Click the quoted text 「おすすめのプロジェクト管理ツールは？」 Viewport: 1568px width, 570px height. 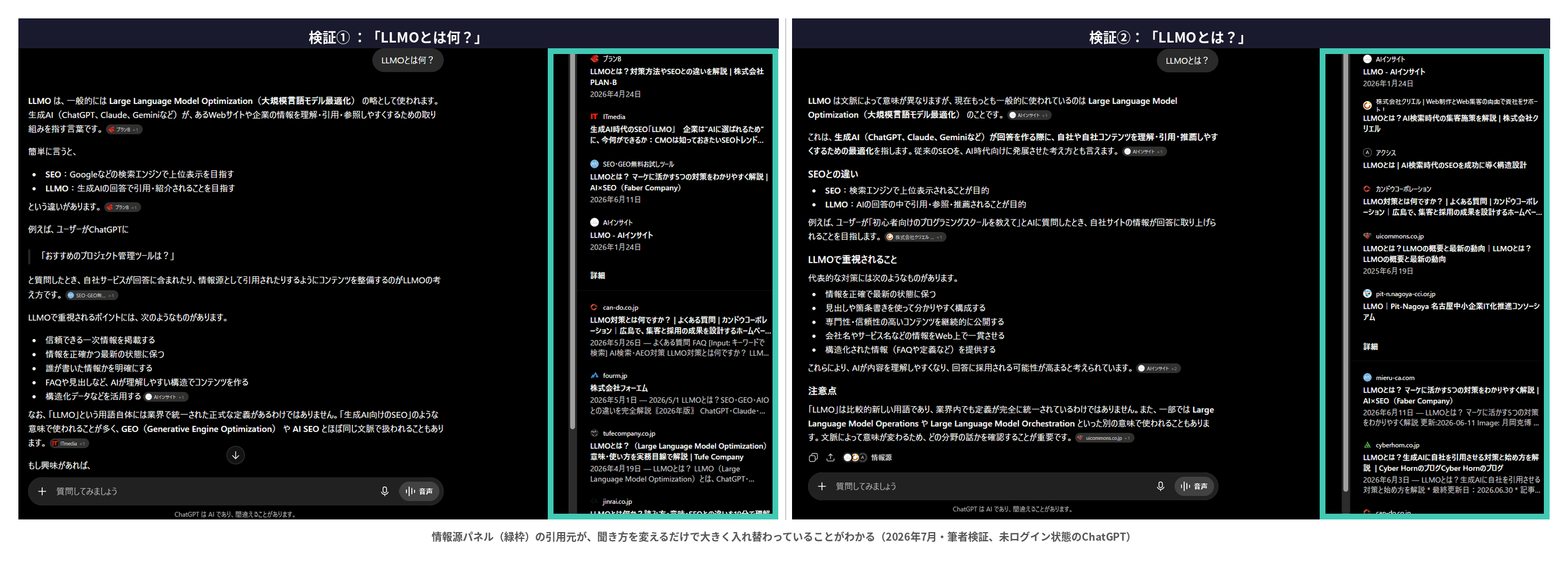click(x=107, y=256)
